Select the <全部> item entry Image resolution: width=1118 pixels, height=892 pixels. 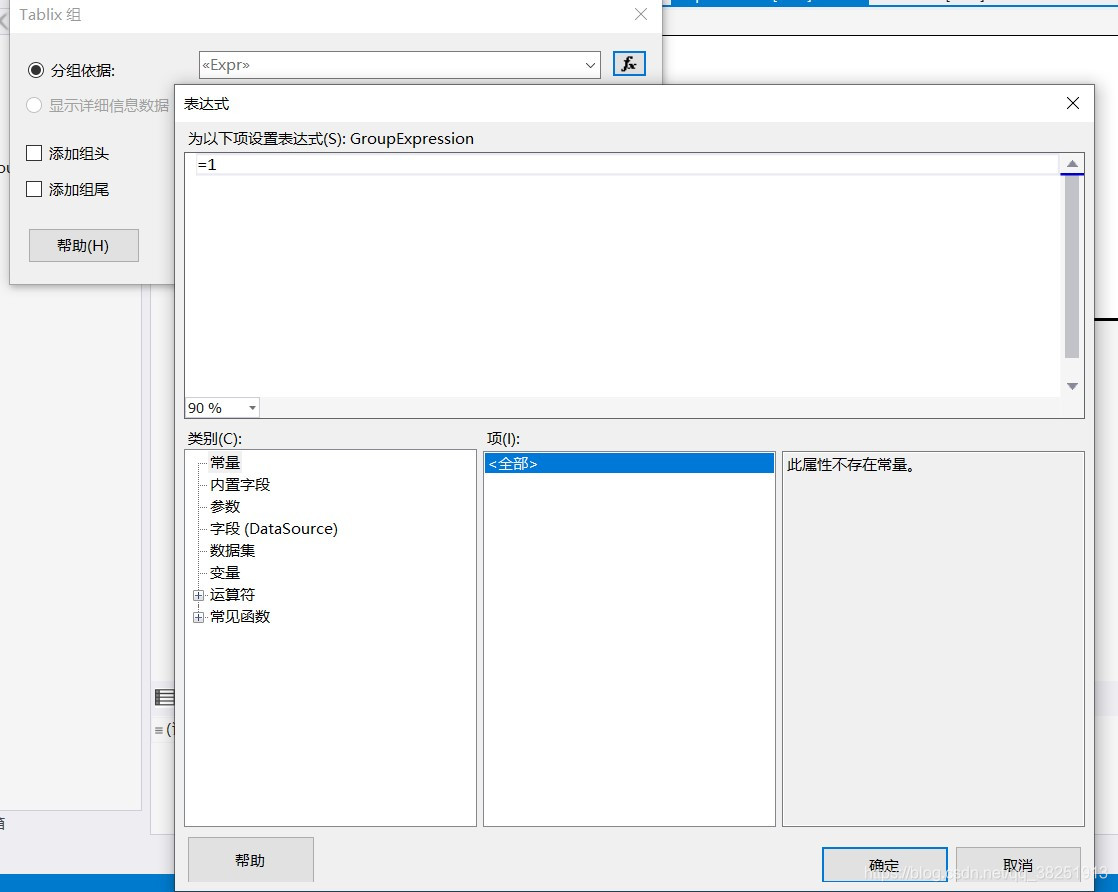pos(512,463)
